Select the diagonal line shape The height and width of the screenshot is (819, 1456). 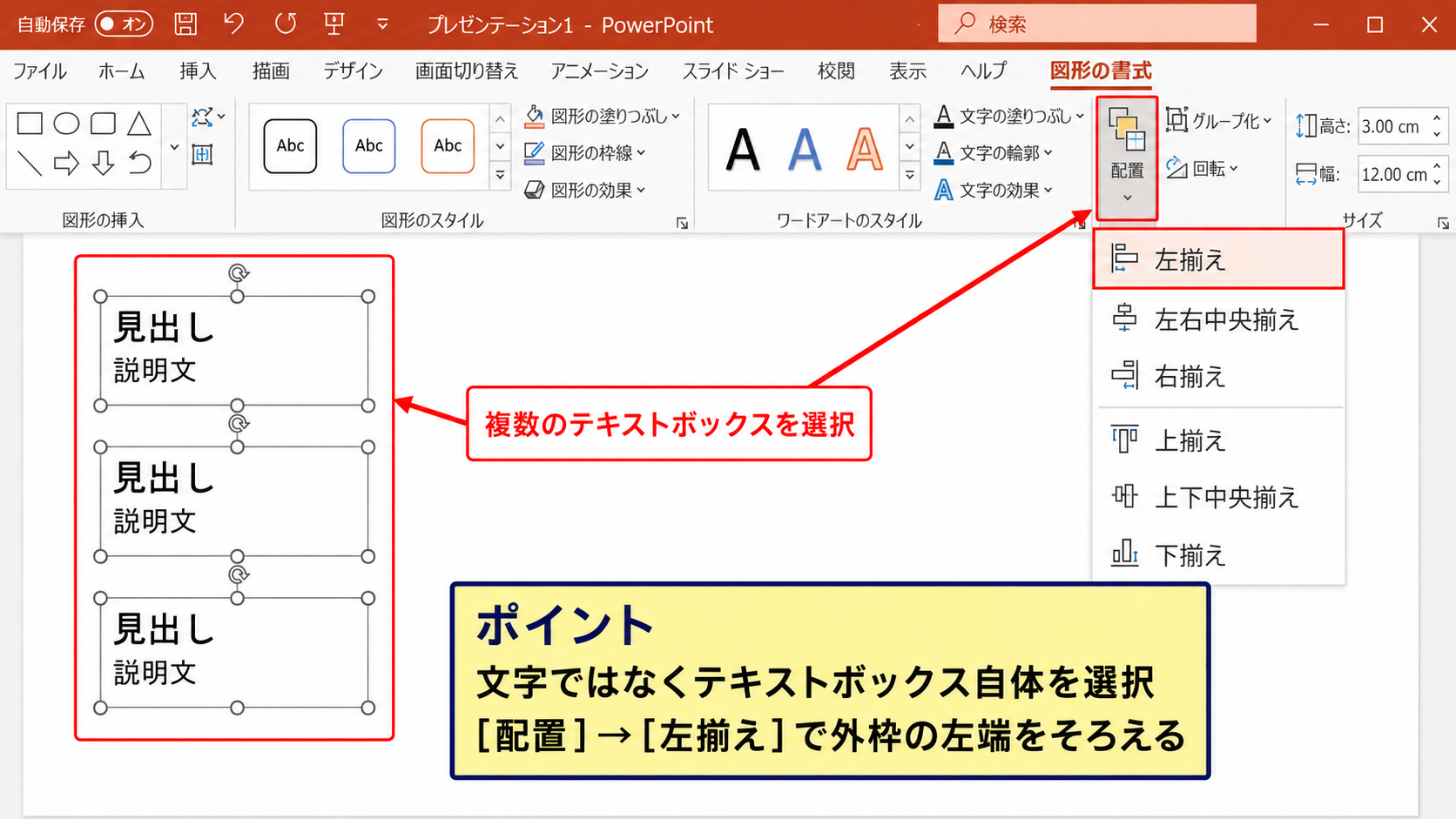coord(30,163)
